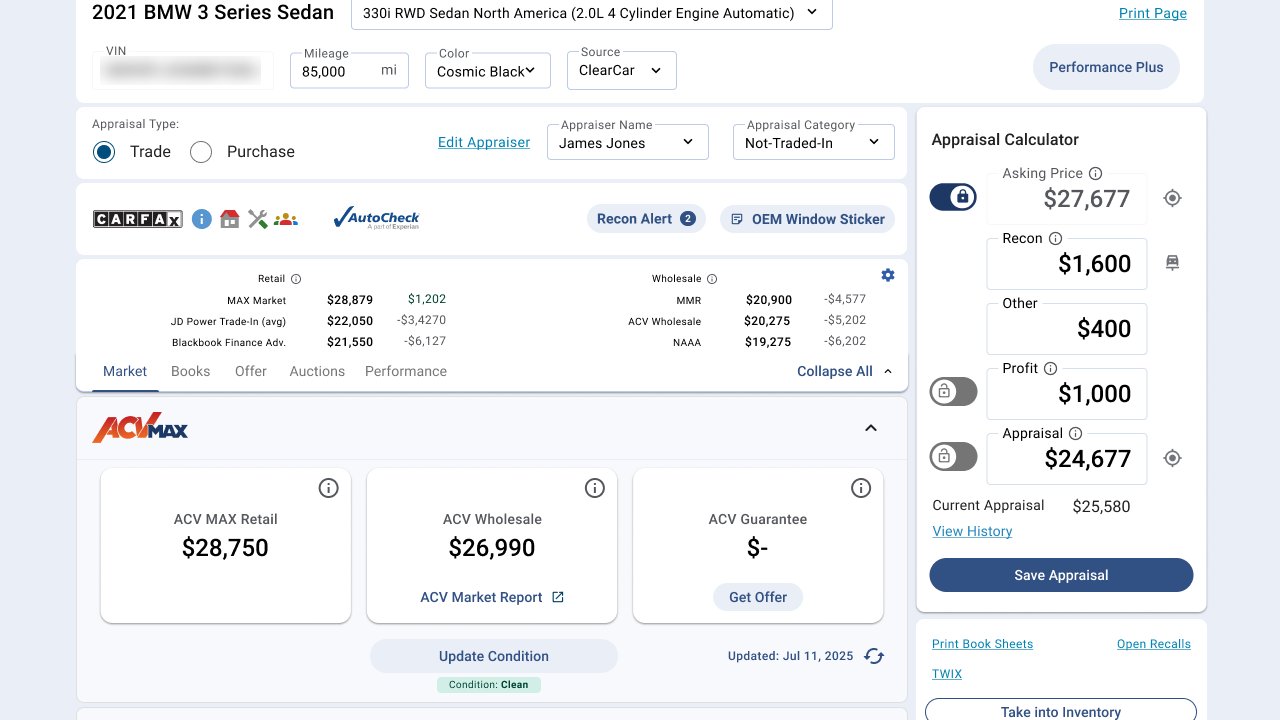Image resolution: width=1280 pixels, height=720 pixels.
Task: Click the target icon beside Appraisal field
Action: pos(1173,458)
